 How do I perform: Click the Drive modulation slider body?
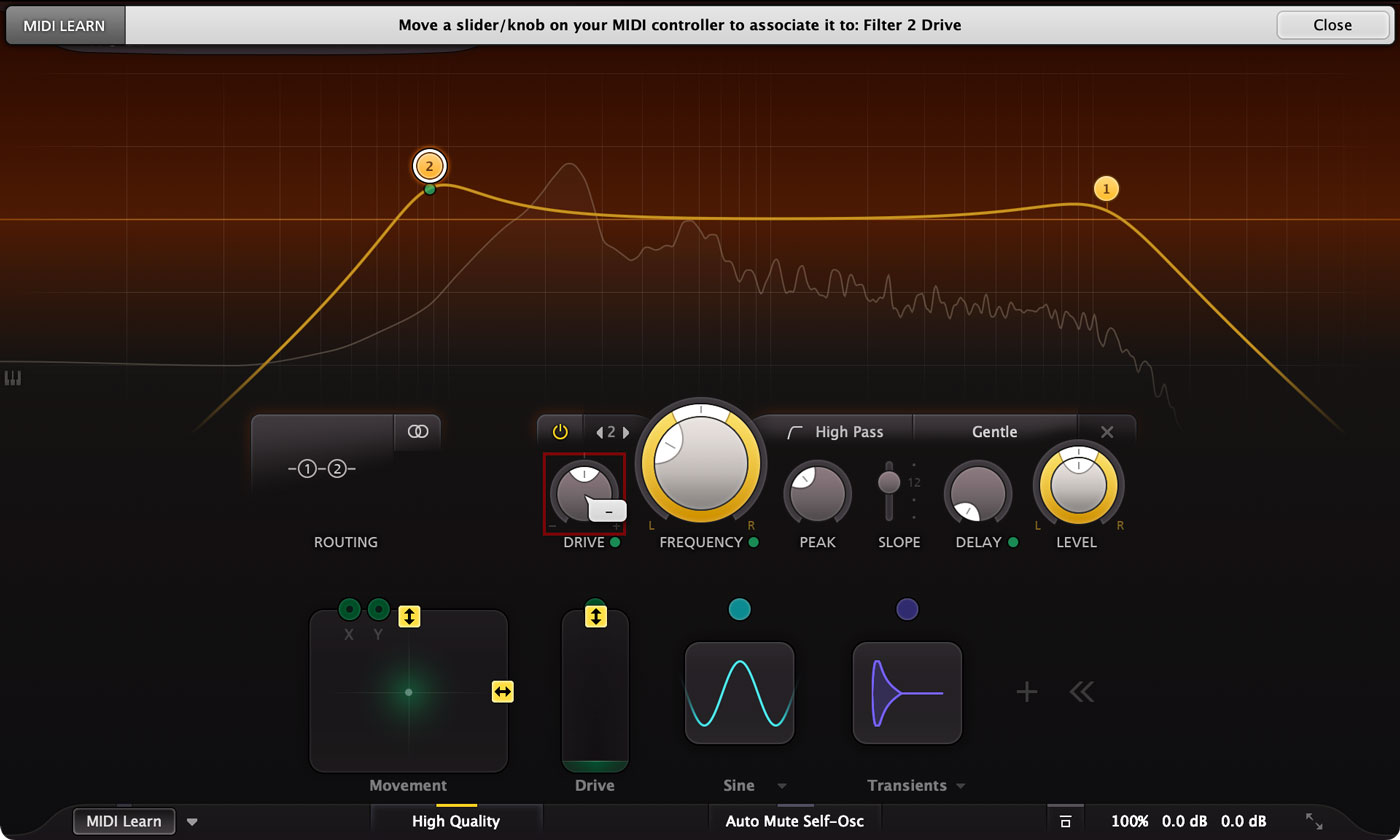click(x=595, y=692)
